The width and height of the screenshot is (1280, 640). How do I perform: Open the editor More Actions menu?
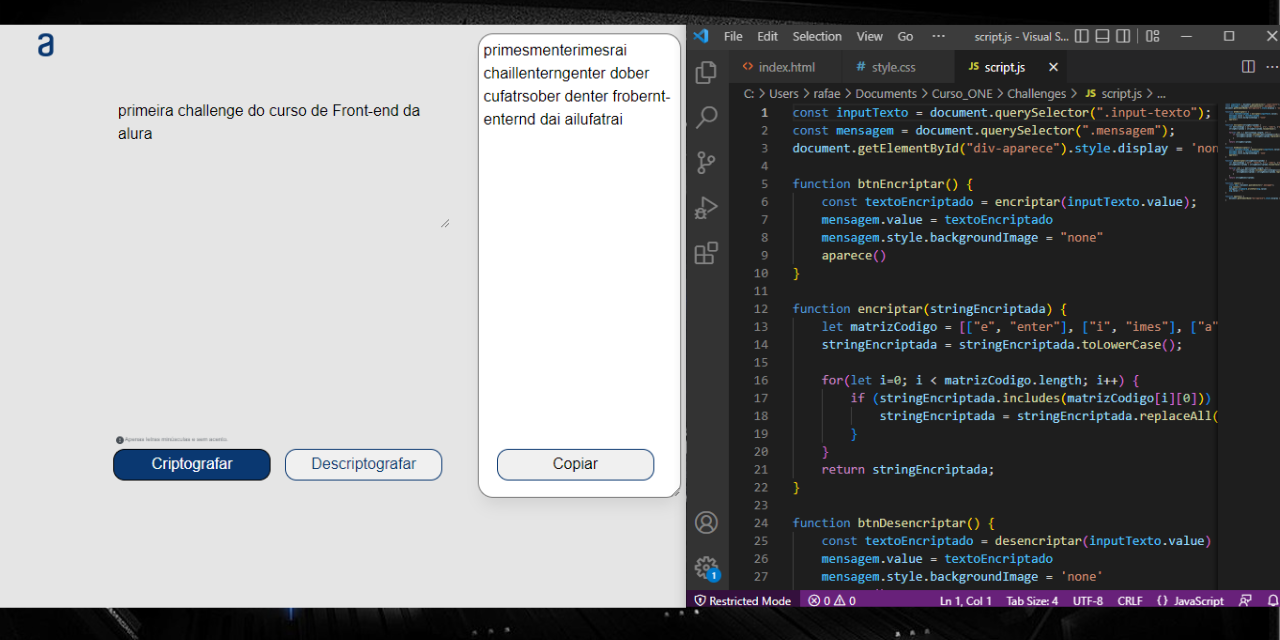pos(1273,66)
